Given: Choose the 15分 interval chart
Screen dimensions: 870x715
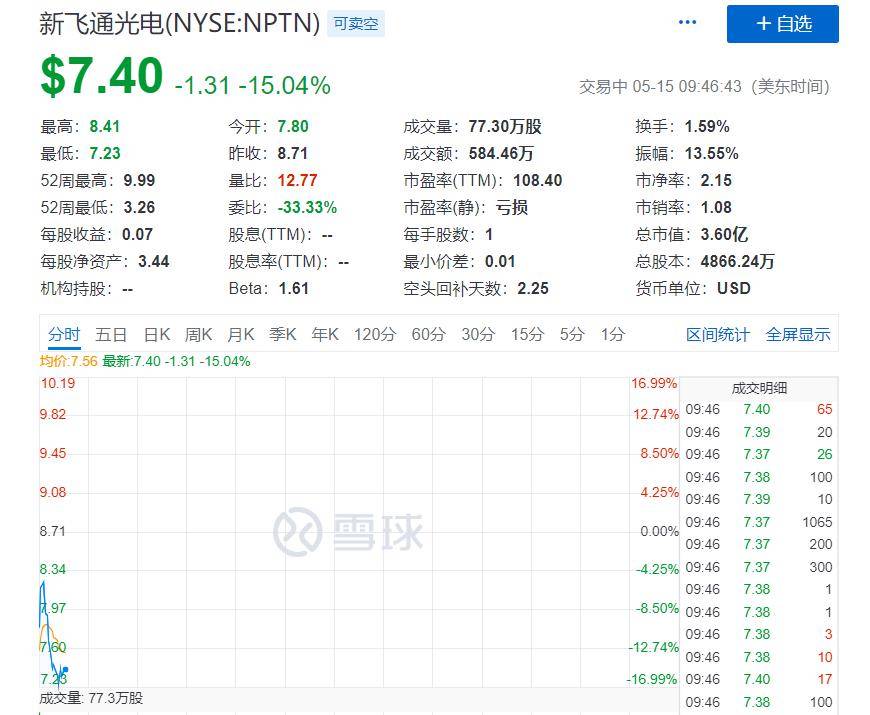Looking at the screenshot, I should click(x=527, y=334).
